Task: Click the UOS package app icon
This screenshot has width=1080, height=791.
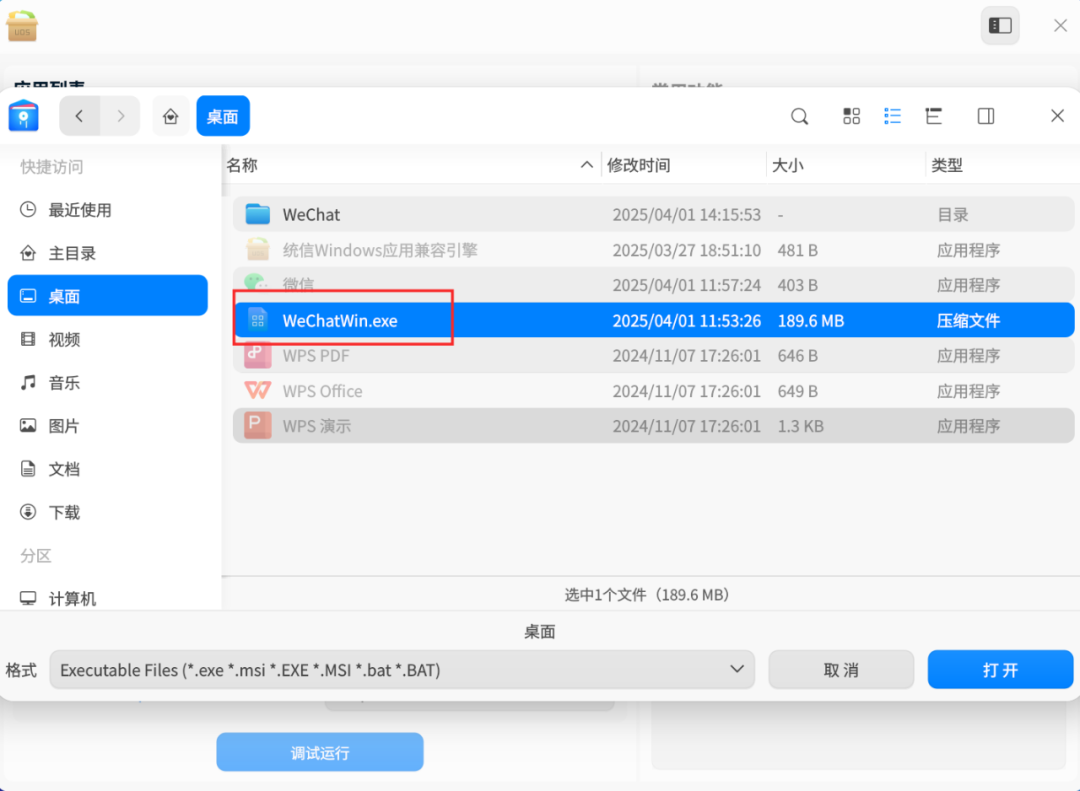Action: 22,26
